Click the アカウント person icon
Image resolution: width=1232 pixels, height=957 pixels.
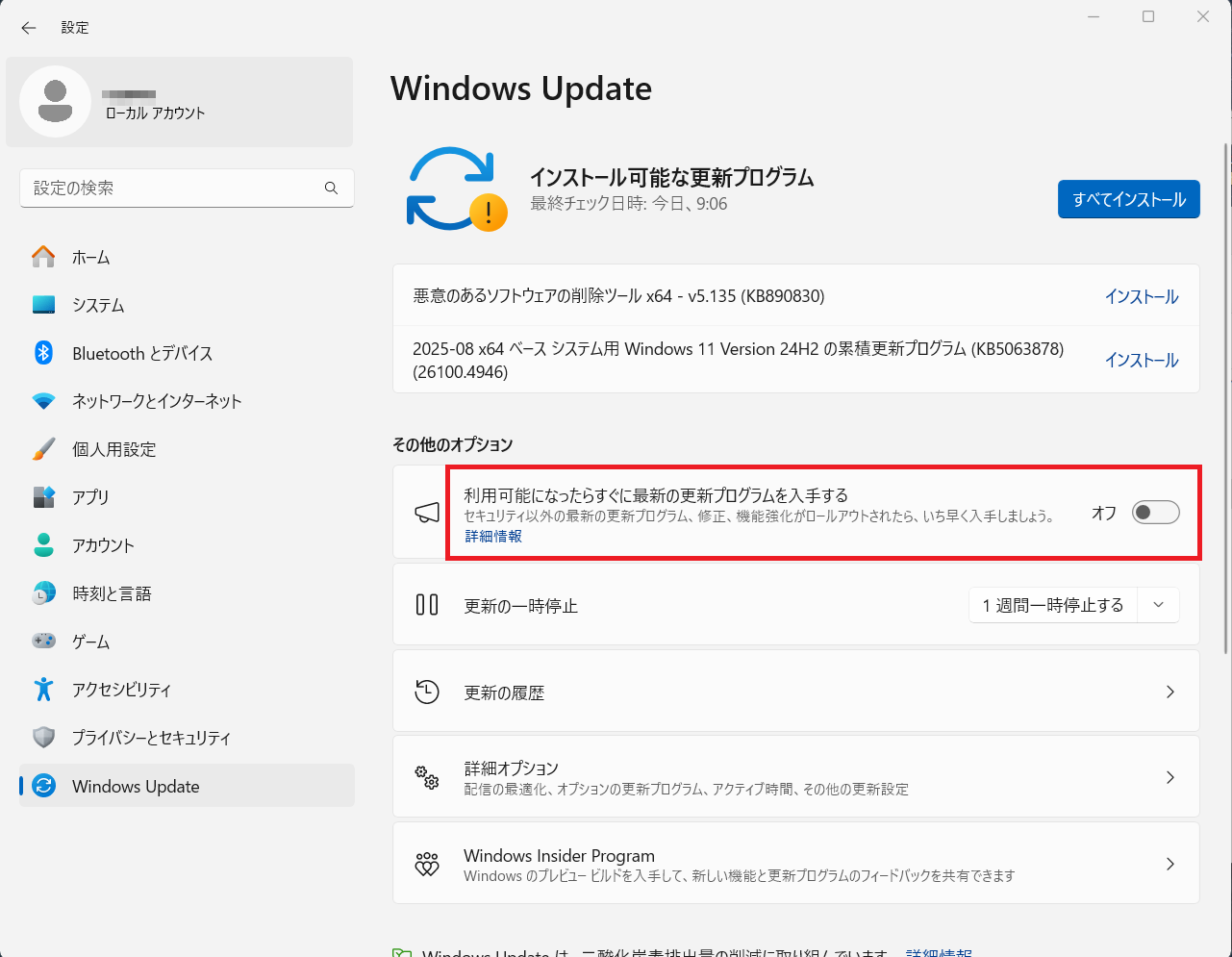tap(43, 545)
